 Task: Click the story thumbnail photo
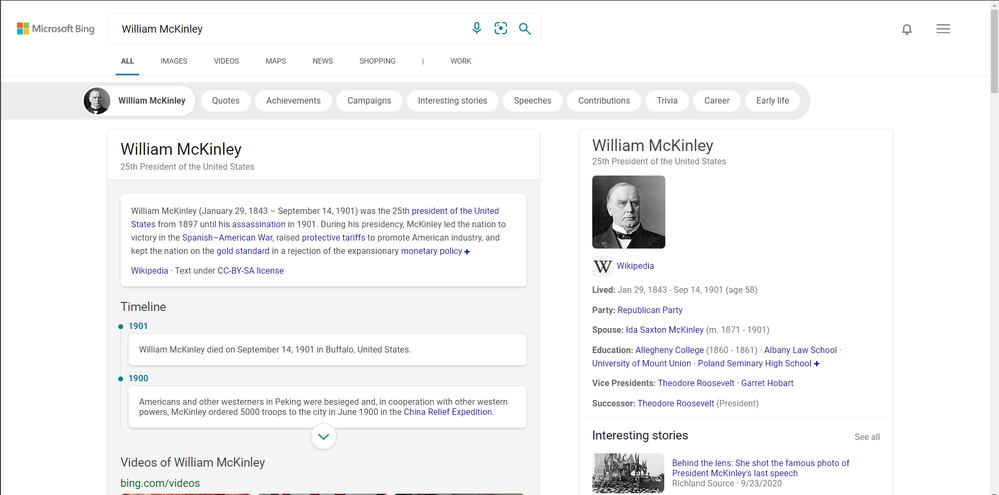pos(628,473)
